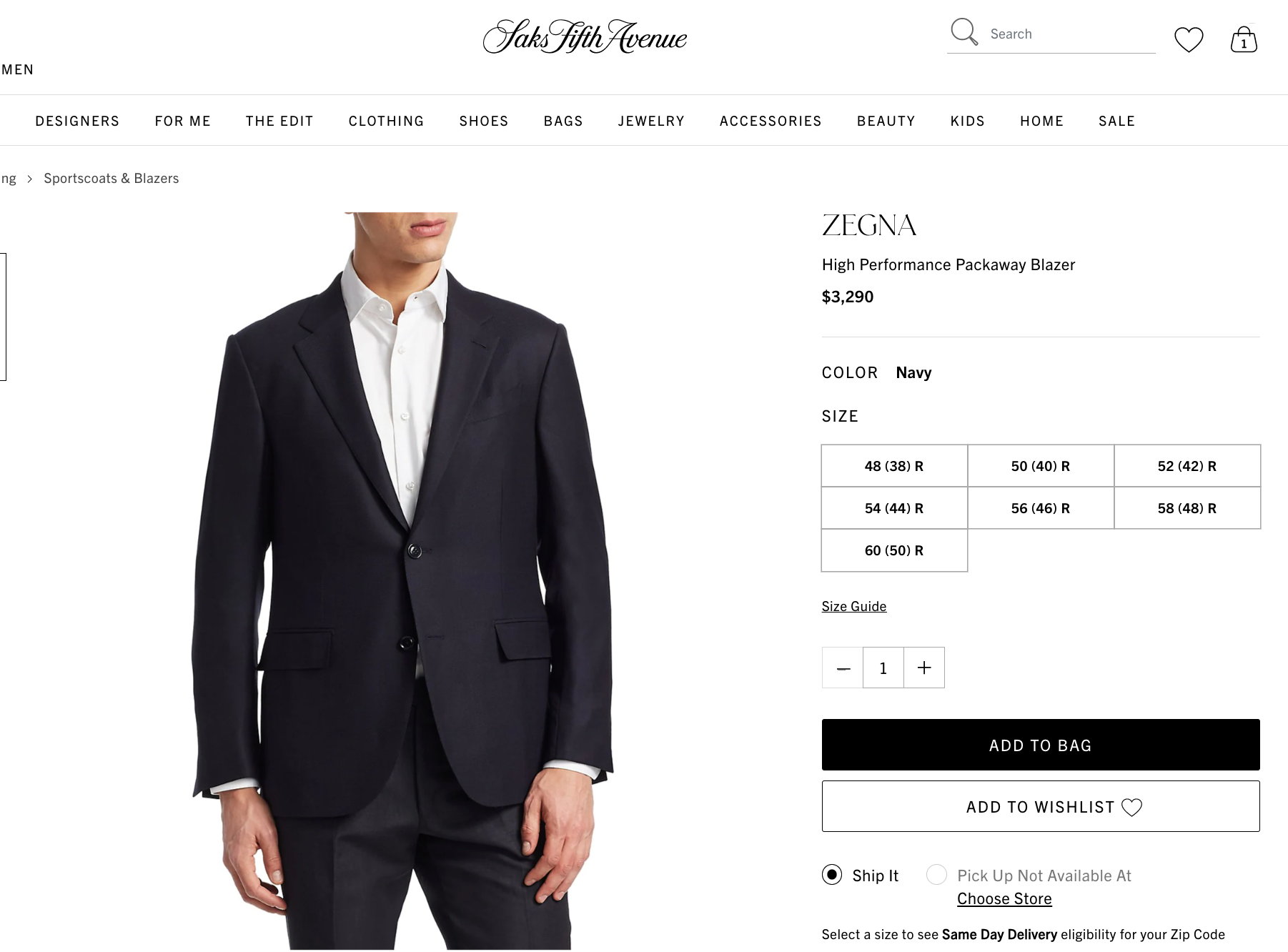Click the Choose Store link
This screenshot has width=1288, height=952.
click(x=1004, y=898)
